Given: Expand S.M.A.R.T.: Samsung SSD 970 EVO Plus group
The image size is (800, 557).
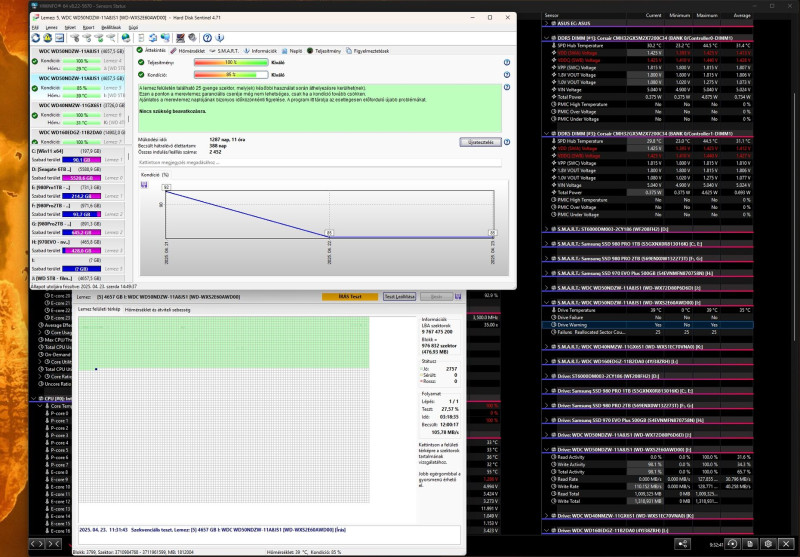Looking at the screenshot, I should [547, 273].
